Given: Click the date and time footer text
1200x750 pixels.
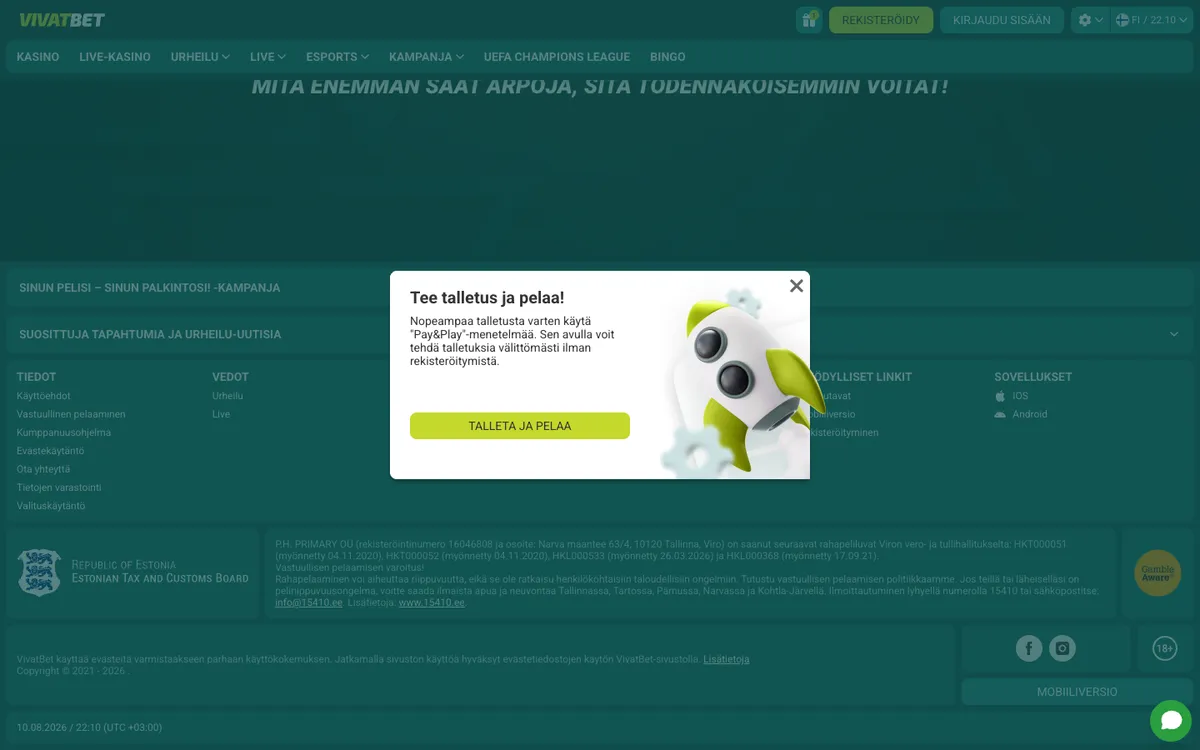Looking at the screenshot, I should click(x=89, y=727).
